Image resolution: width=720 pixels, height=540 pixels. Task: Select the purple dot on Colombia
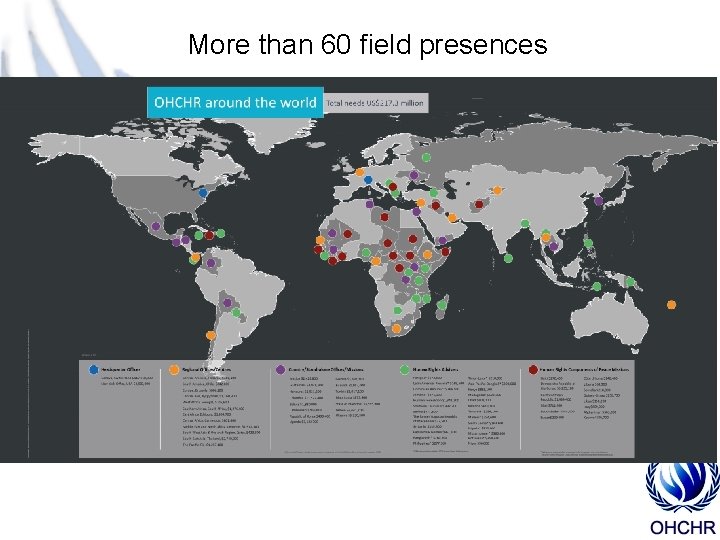pos(211,263)
